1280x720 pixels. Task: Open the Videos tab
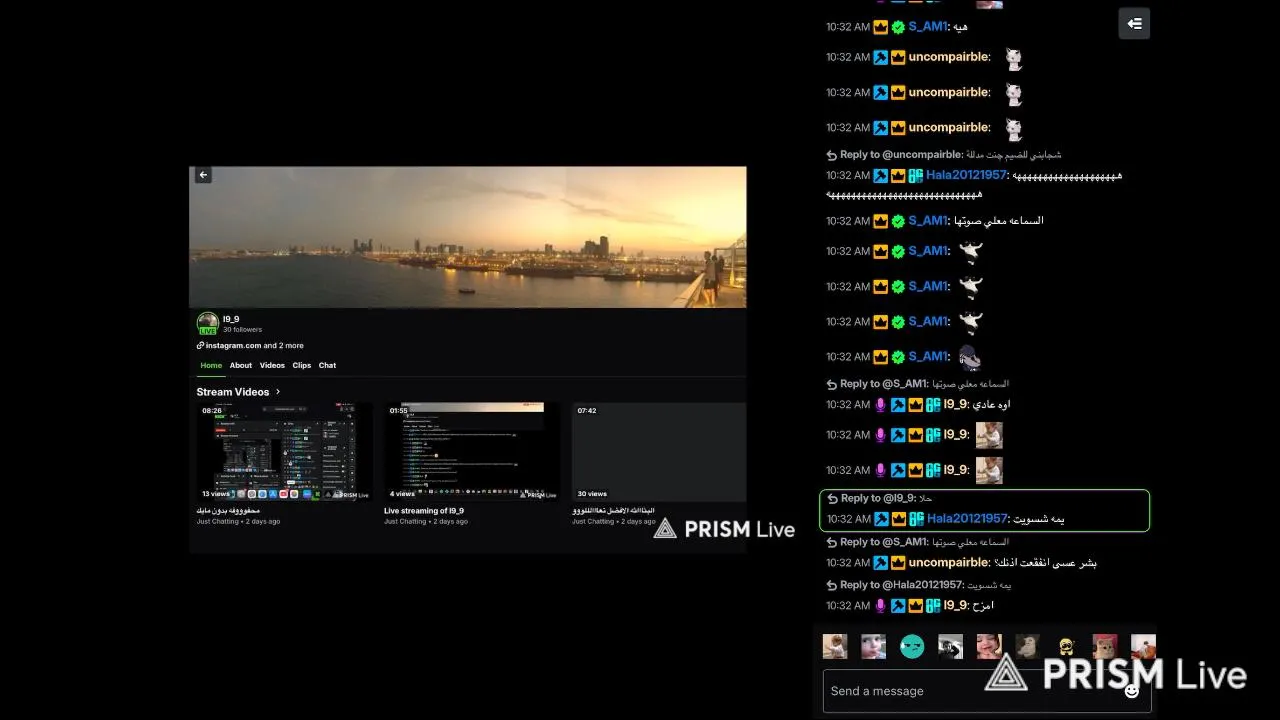coord(272,366)
